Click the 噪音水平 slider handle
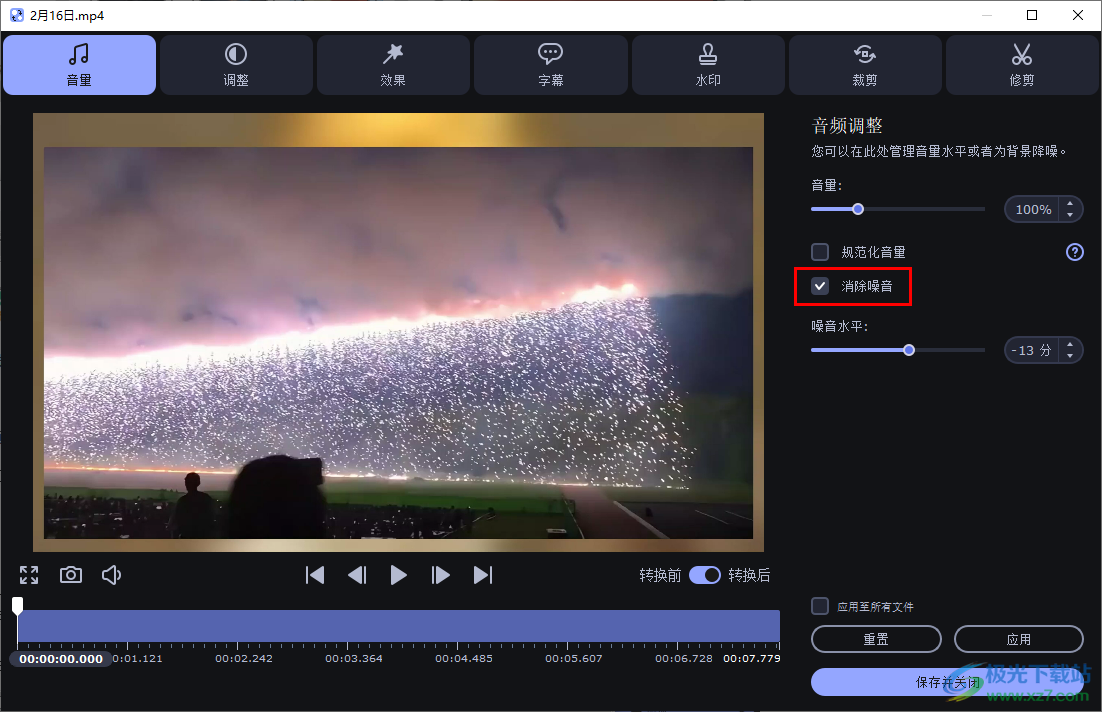The image size is (1102, 712). [x=909, y=350]
